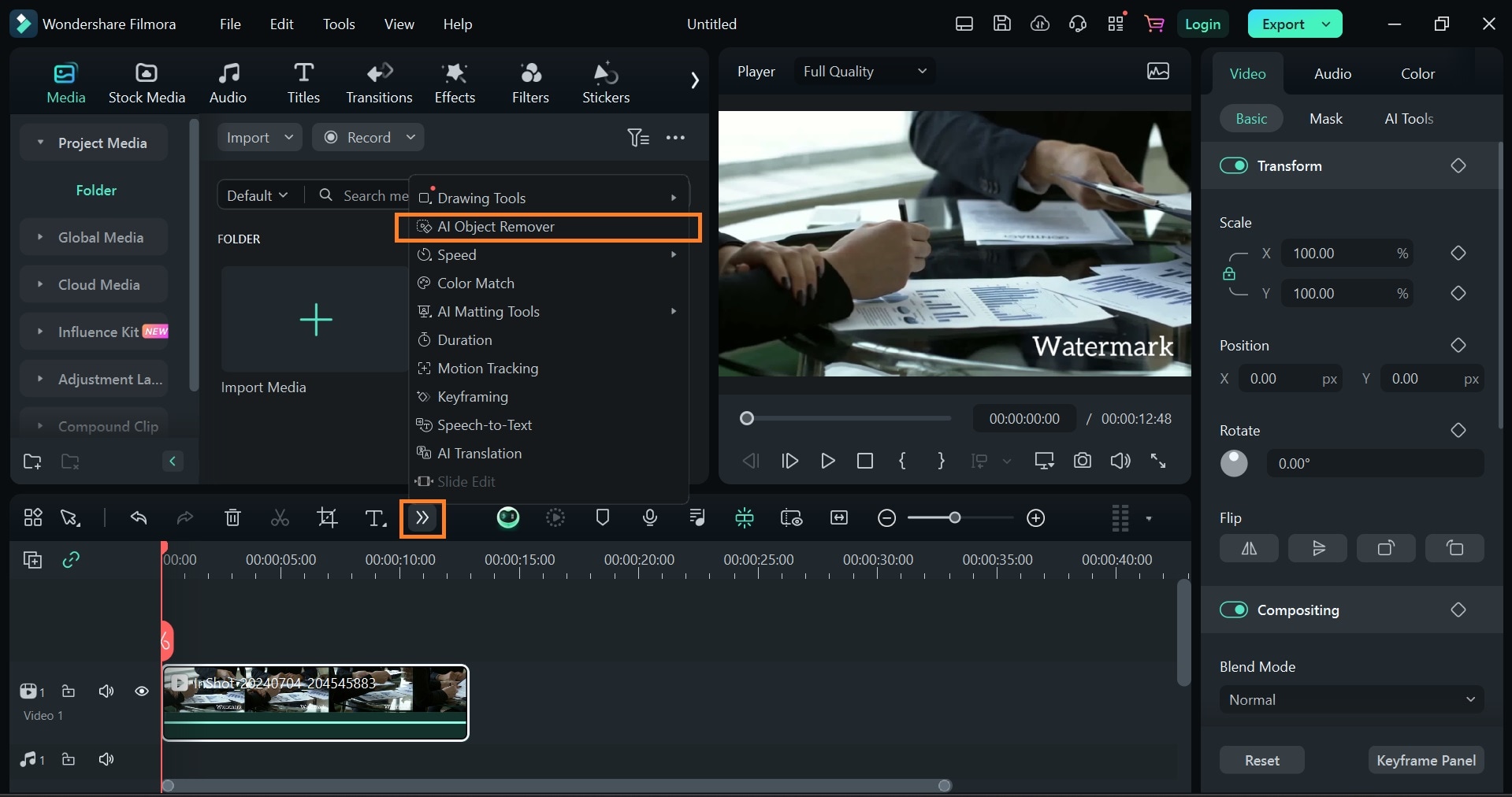Click the Login button
This screenshot has height=797, width=1512.
(1203, 24)
